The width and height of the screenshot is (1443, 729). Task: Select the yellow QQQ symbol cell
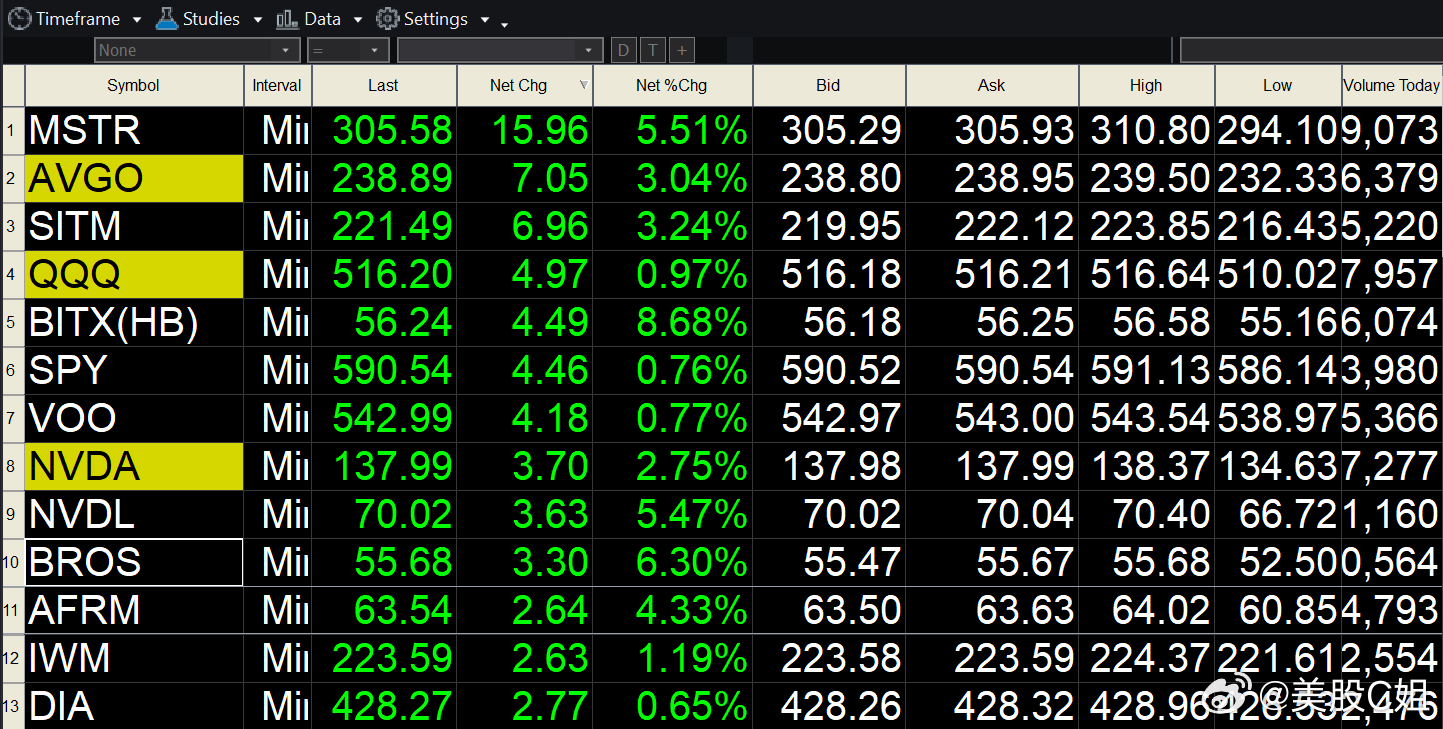click(134, 274)
